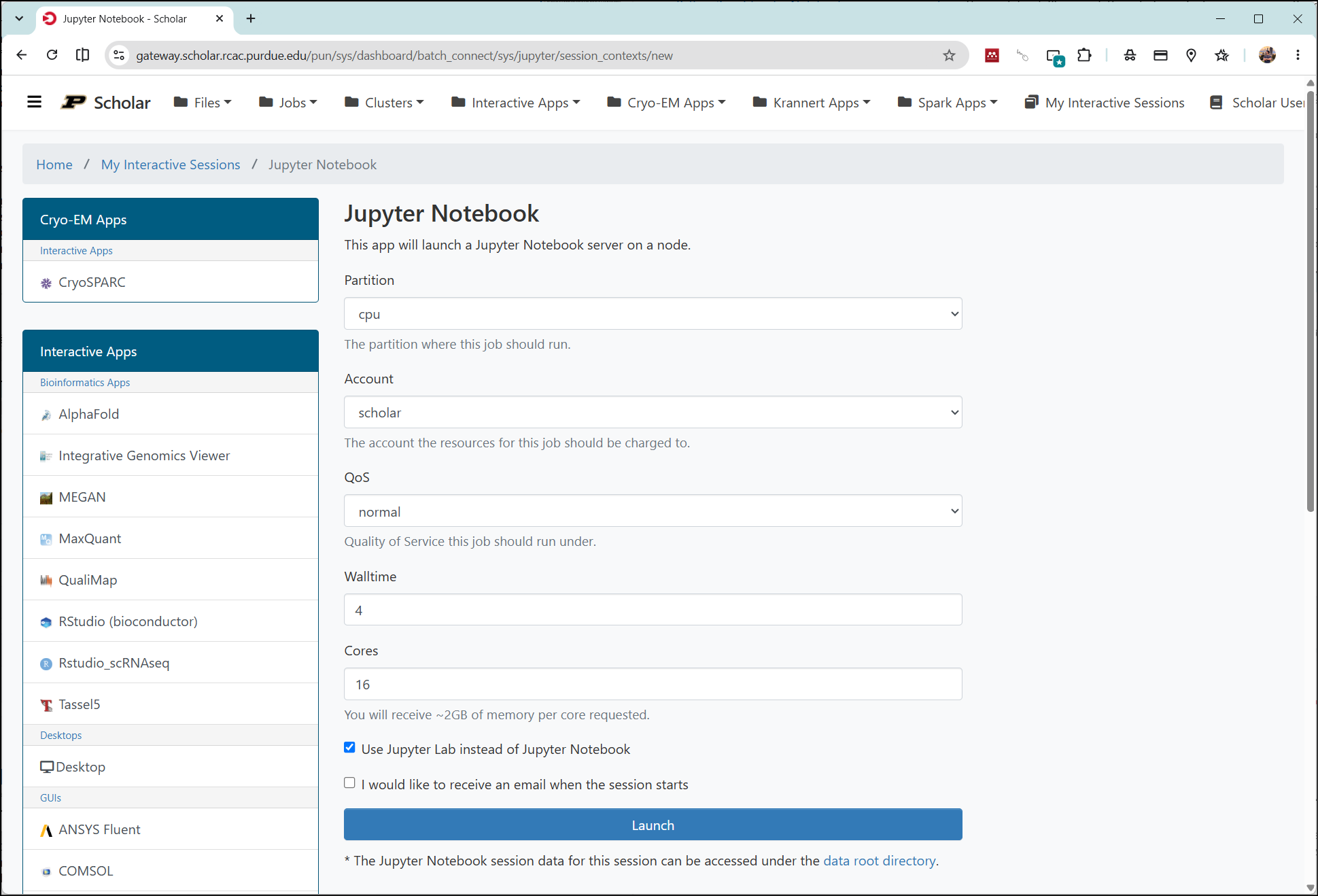The height and width of the screenshot is (896, 1318).
Task: Open the Partition dropdown showing cpu
Action: point(653,313)
